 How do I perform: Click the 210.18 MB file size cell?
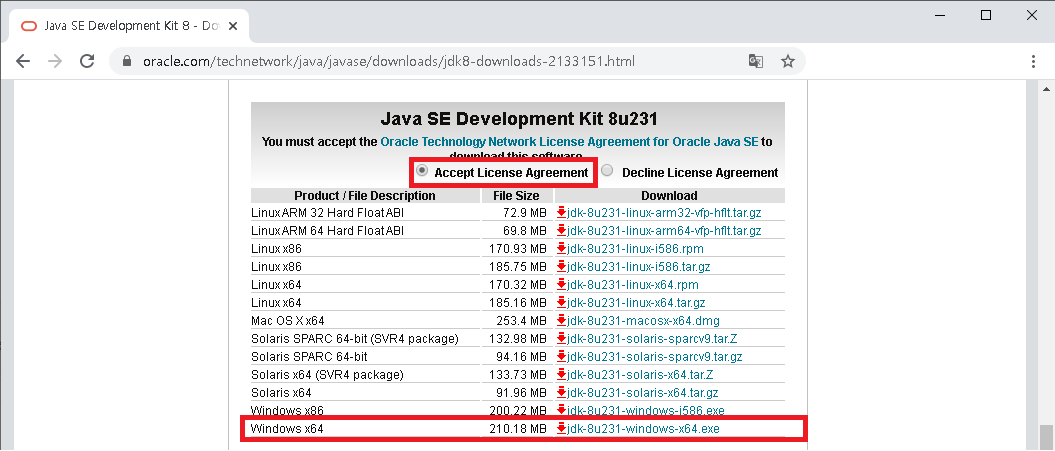pyautogui.click(x=517, y=428)
